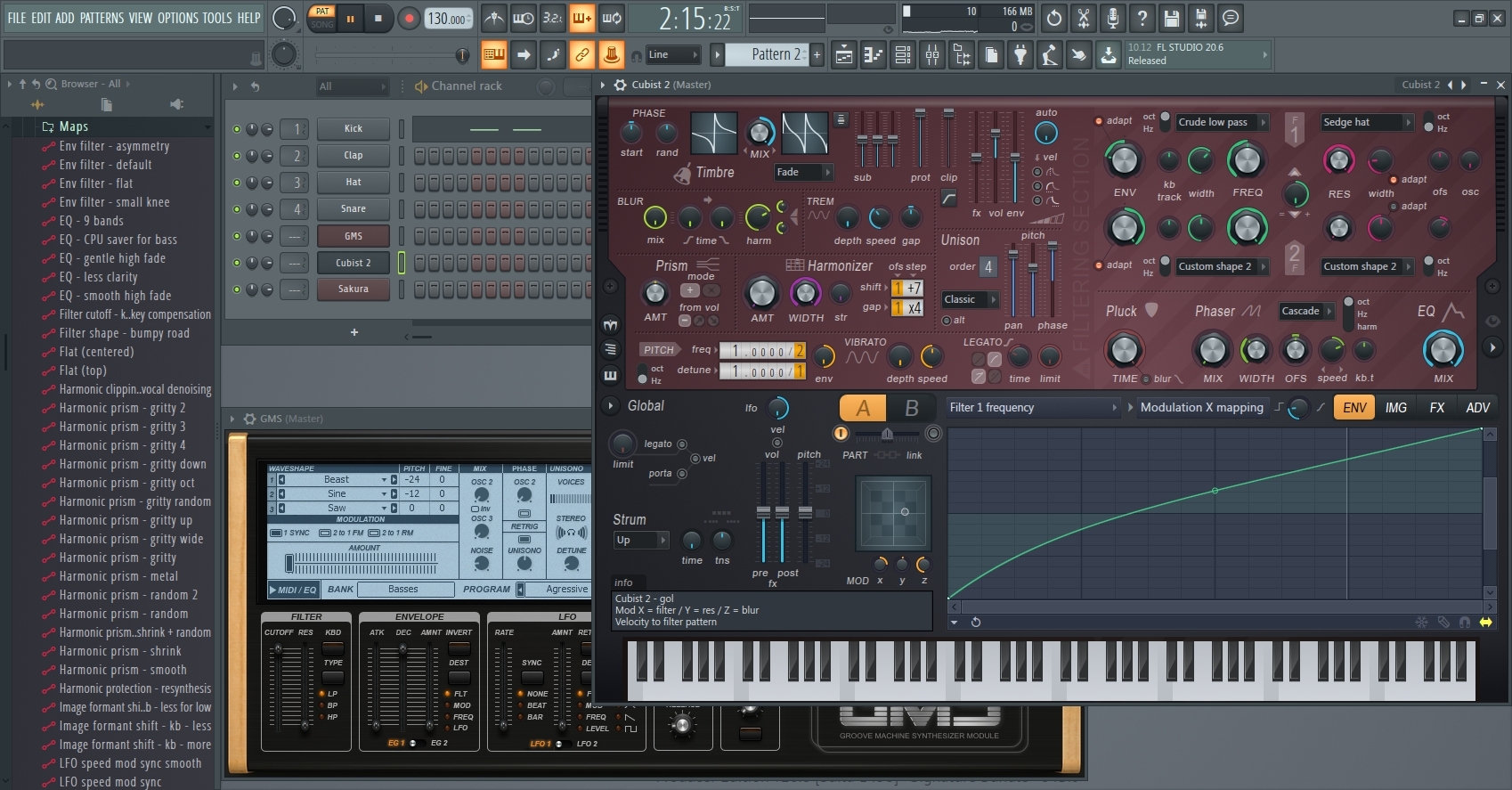Click the save project floppy icon
Image resolution: width=1512 pixels, height=790 pixels.
click(x=1172, y=18)
